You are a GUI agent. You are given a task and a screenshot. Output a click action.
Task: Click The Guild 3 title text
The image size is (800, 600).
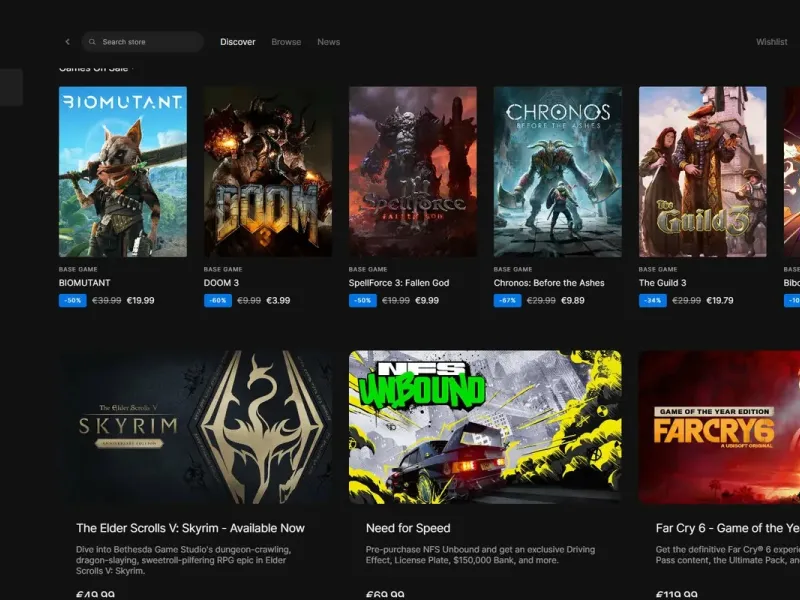tap(662, 283)
